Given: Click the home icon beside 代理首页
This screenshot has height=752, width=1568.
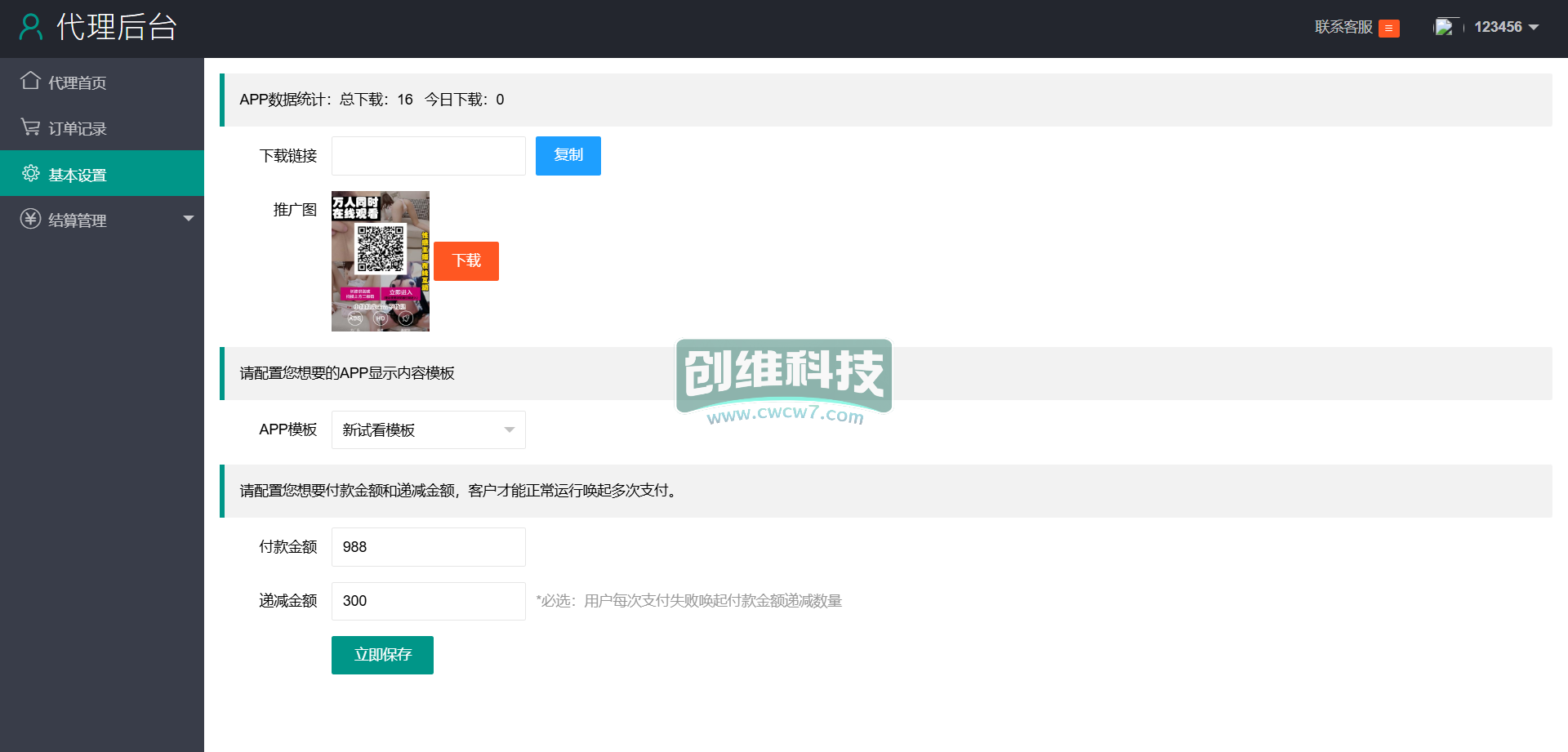Looking at the screenshot, I should pyautogui.click(x=30, y=81).
